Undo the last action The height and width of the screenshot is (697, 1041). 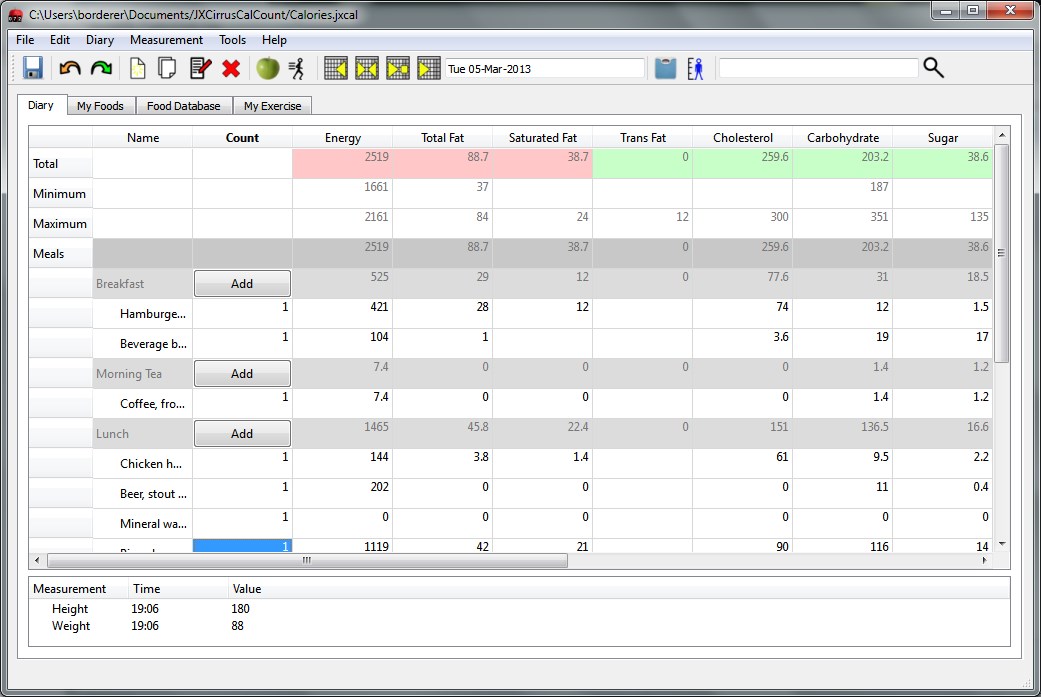pyautogui.click(x=70, y=68)
